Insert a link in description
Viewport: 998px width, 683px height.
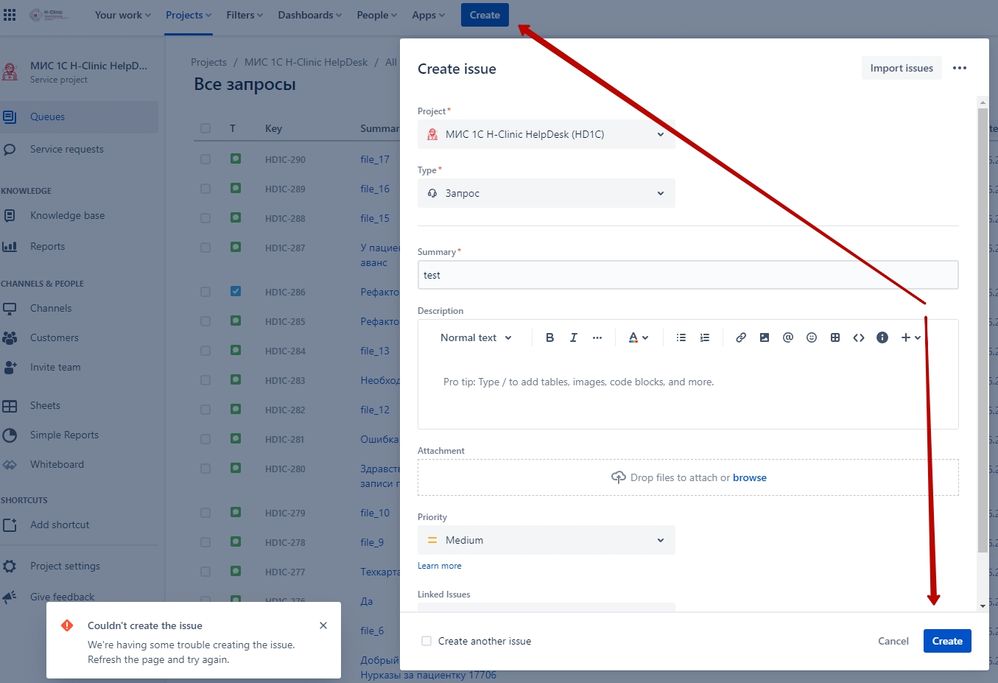click(741, 337)
